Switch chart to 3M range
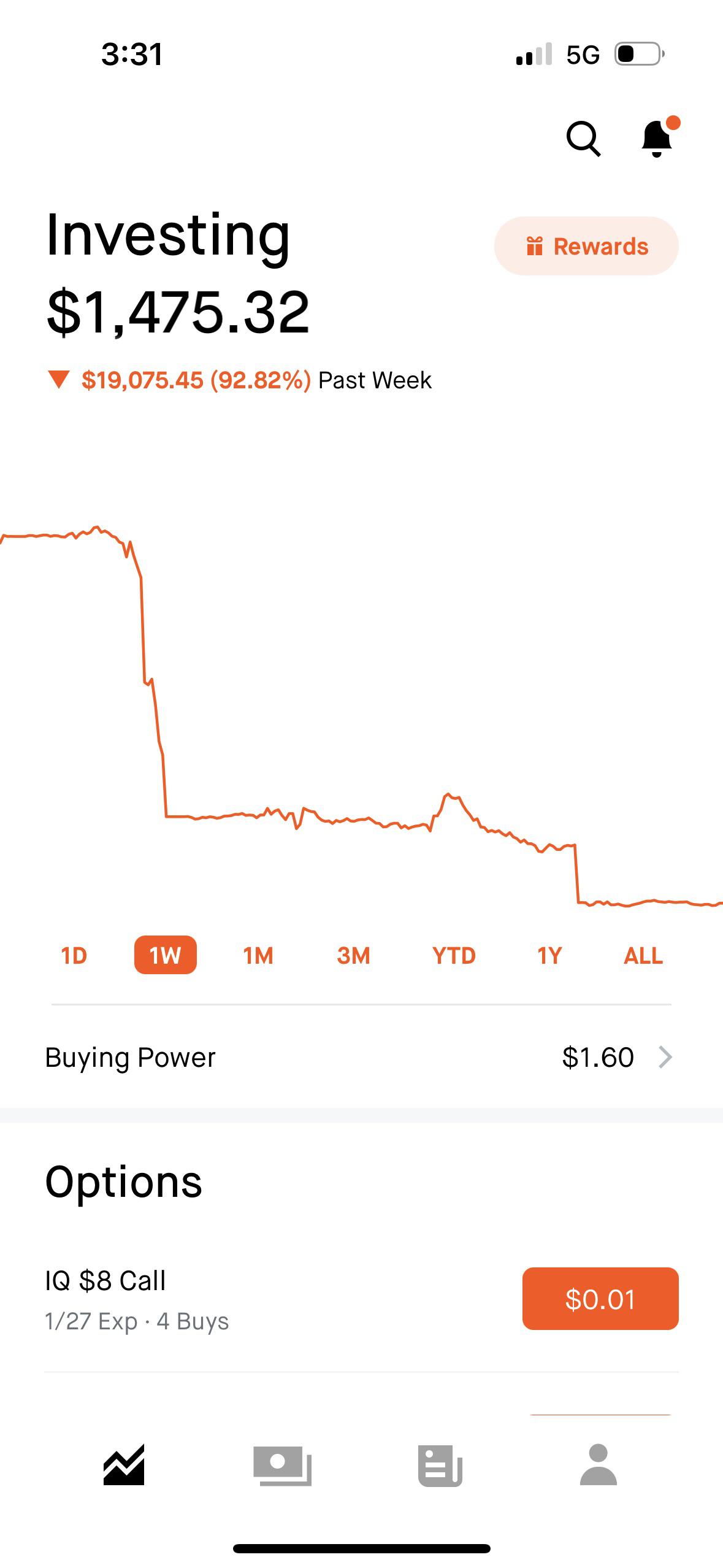This screenshot has height=1568, width=723. [x=353, y=955]
